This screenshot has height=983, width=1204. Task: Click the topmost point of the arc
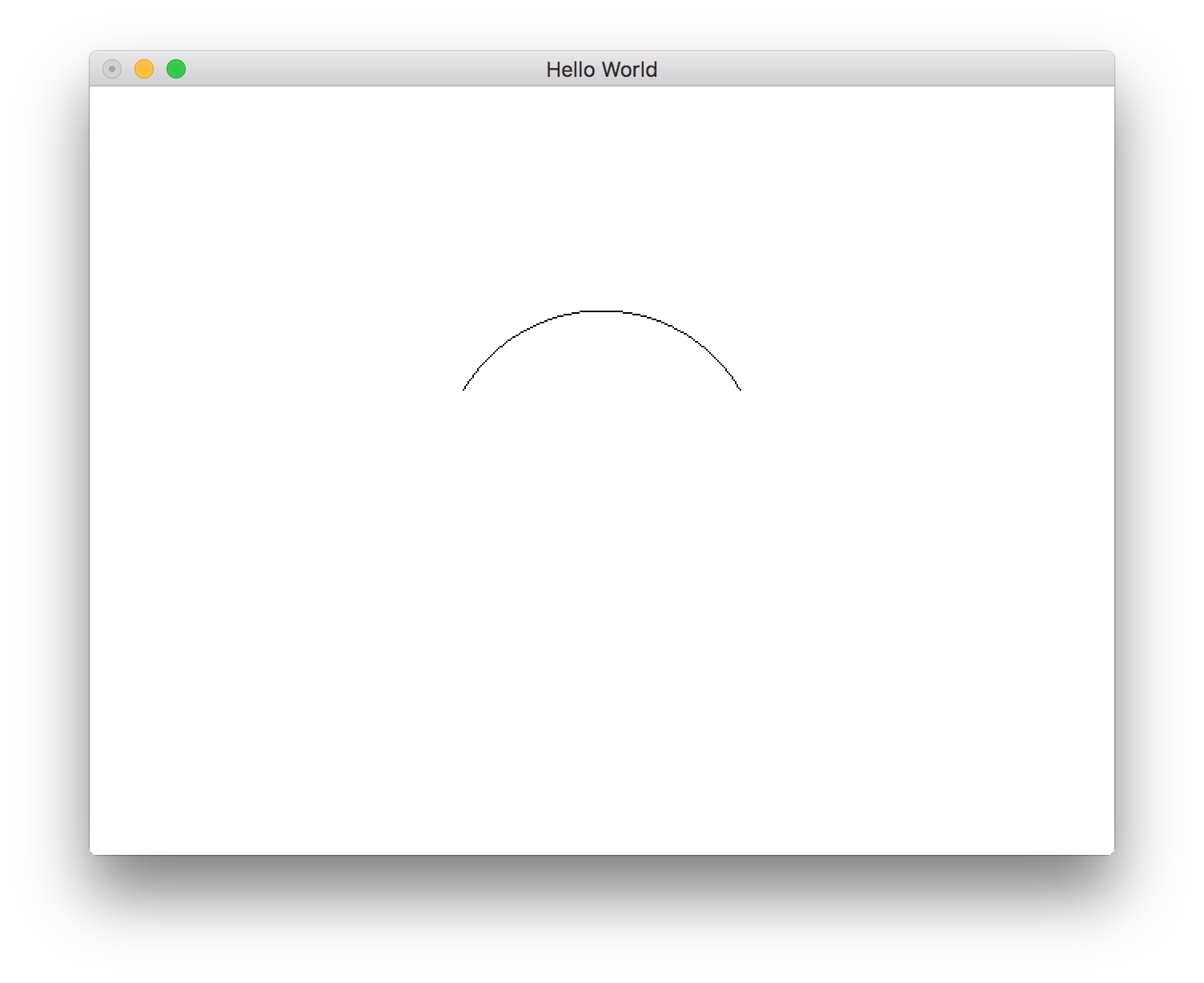click(602, 310)
